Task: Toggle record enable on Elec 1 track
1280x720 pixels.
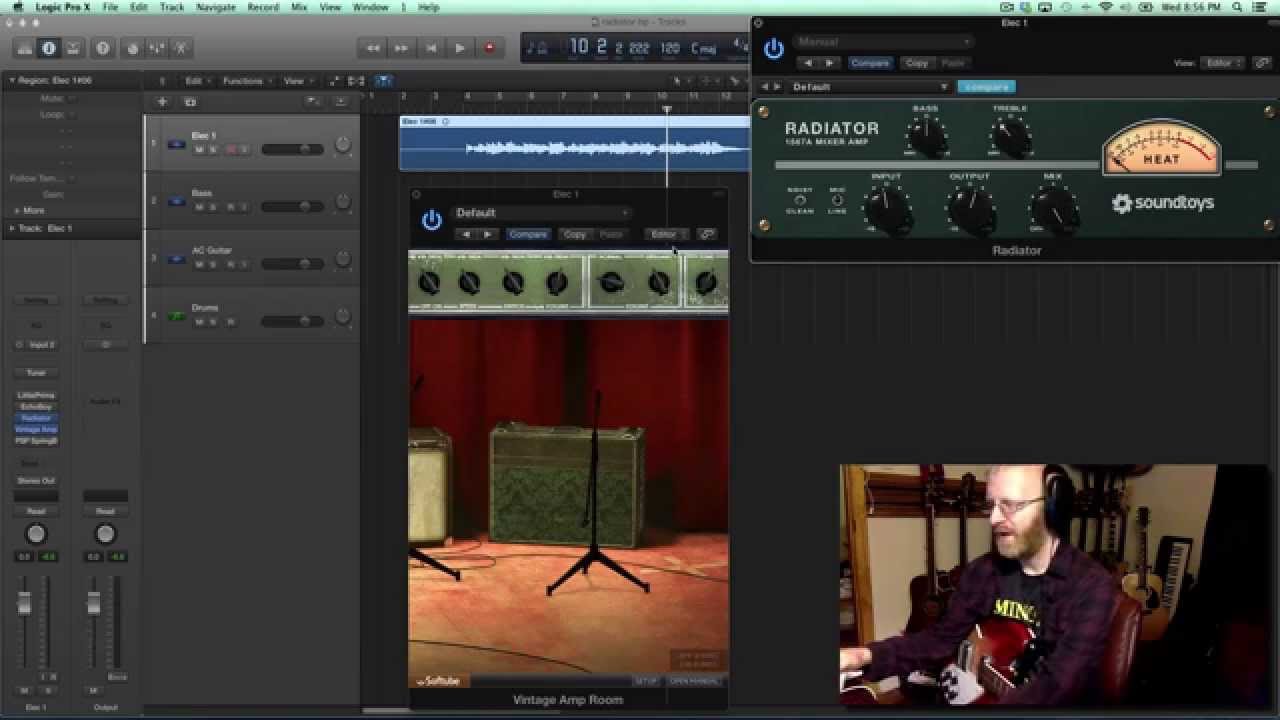Action: tap(230, 150)
